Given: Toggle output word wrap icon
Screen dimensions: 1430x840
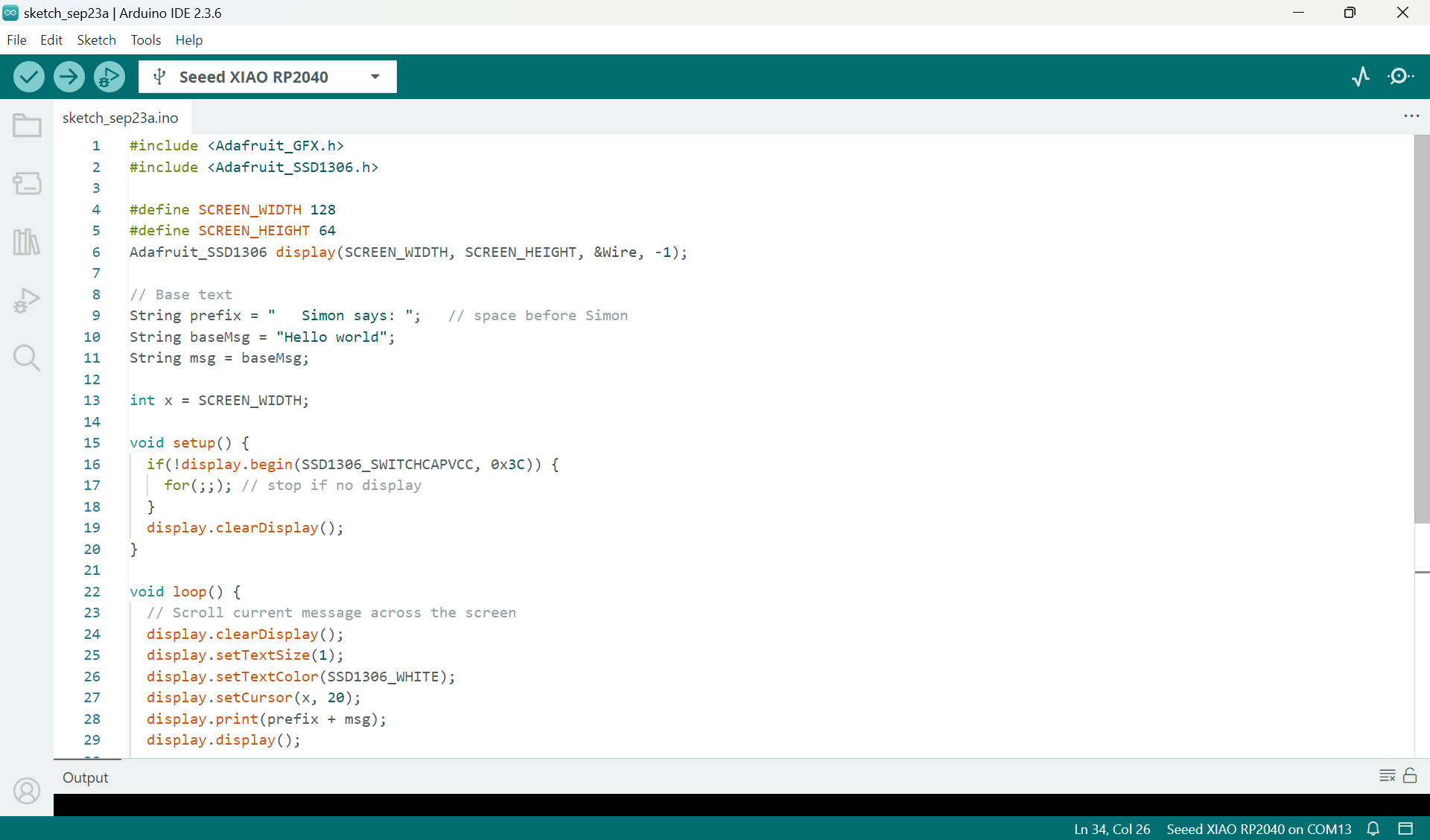Looking at the screenshot, I should pos(1387,776).
